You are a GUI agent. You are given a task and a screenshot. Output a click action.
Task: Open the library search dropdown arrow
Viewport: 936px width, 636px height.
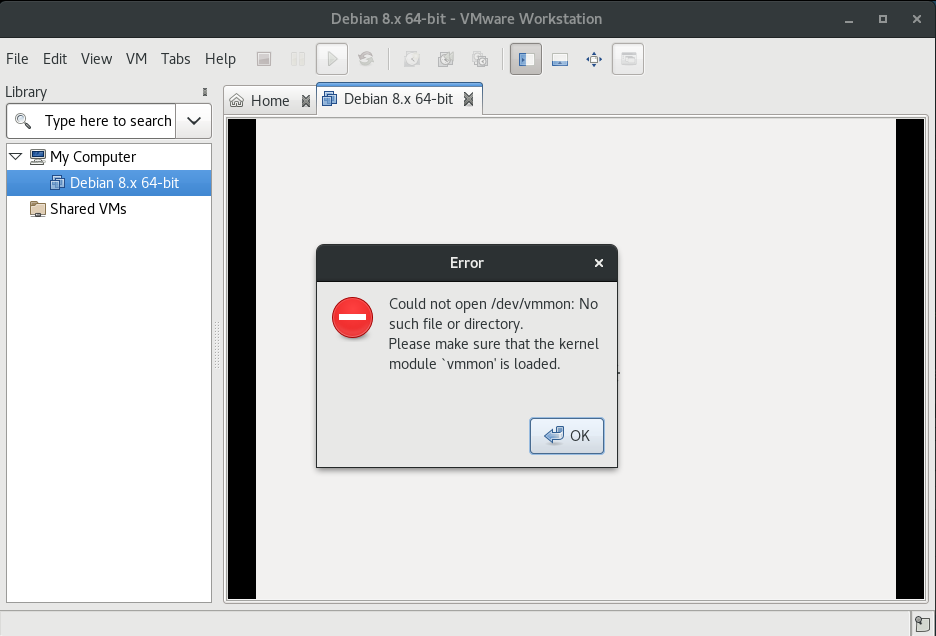pyautogui.click(x=194, y=121)
